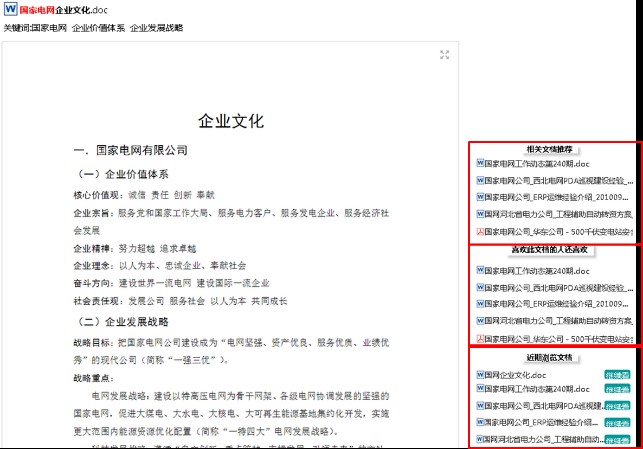Screen dimensions: 643x449
Task: Click the Word icon of 西北电网PDA巡视 document under 喜欢此文档的人还喜欢
Action: [480, 287]
